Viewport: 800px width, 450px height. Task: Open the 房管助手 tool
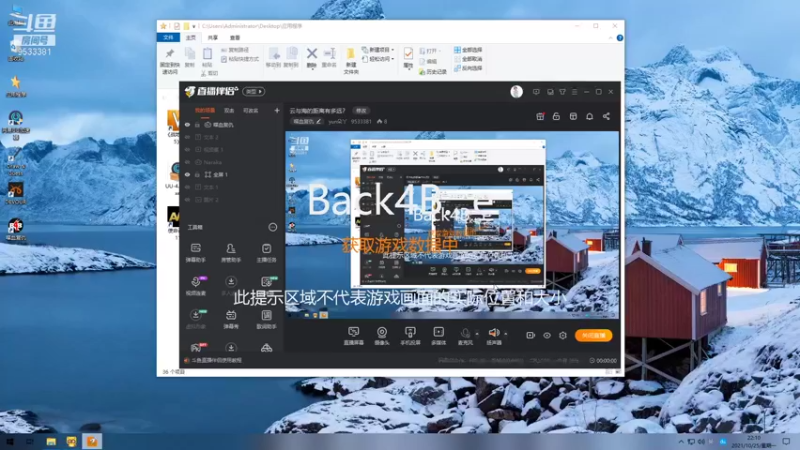pos(231,253)
